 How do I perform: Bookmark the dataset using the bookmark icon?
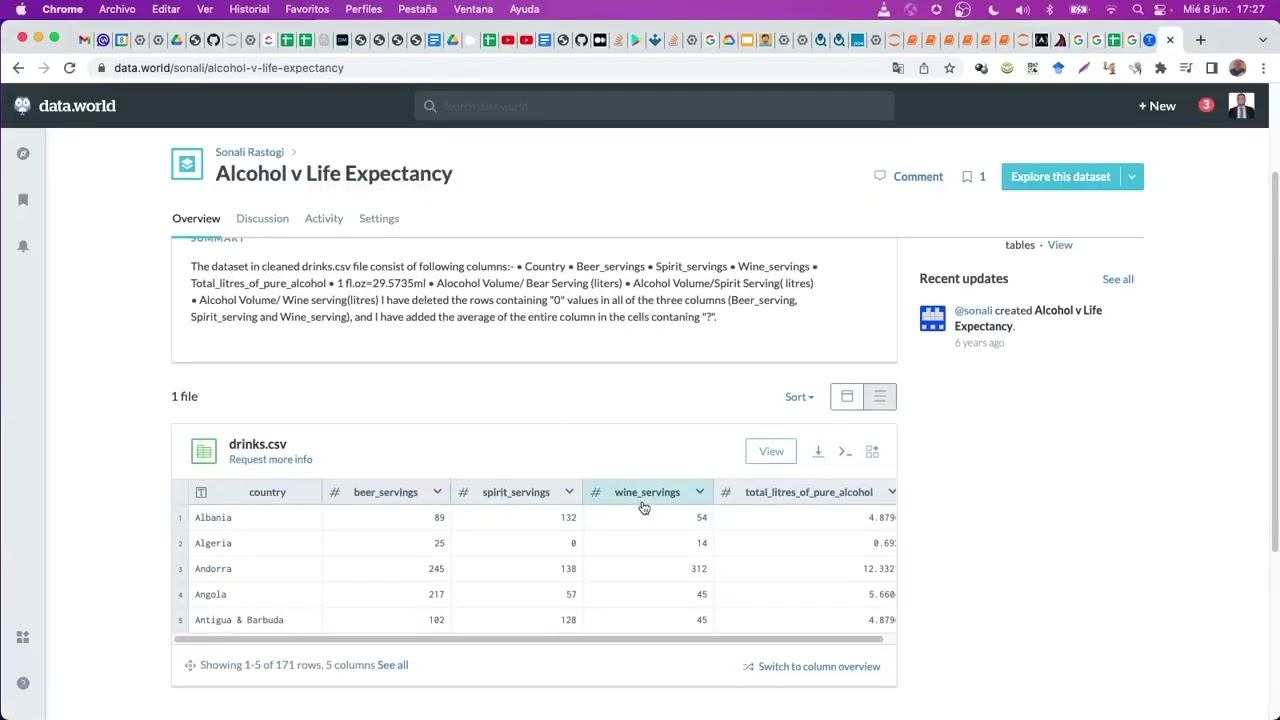(967, 177)
